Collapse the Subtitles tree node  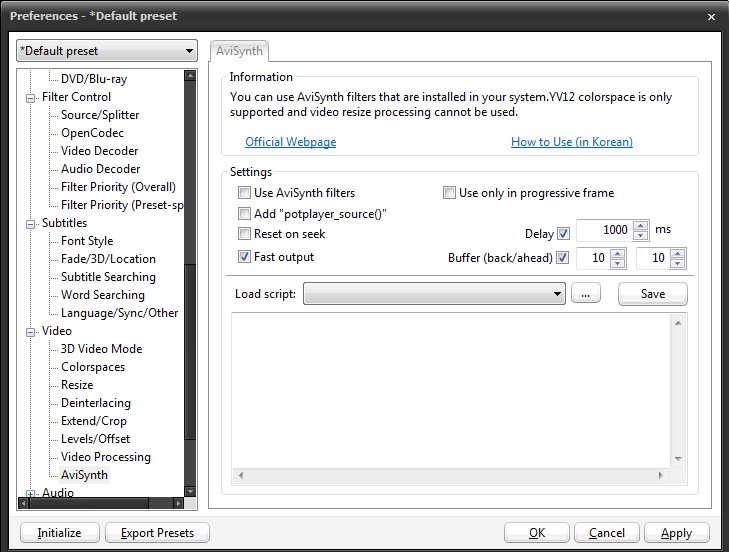point(31,224)
